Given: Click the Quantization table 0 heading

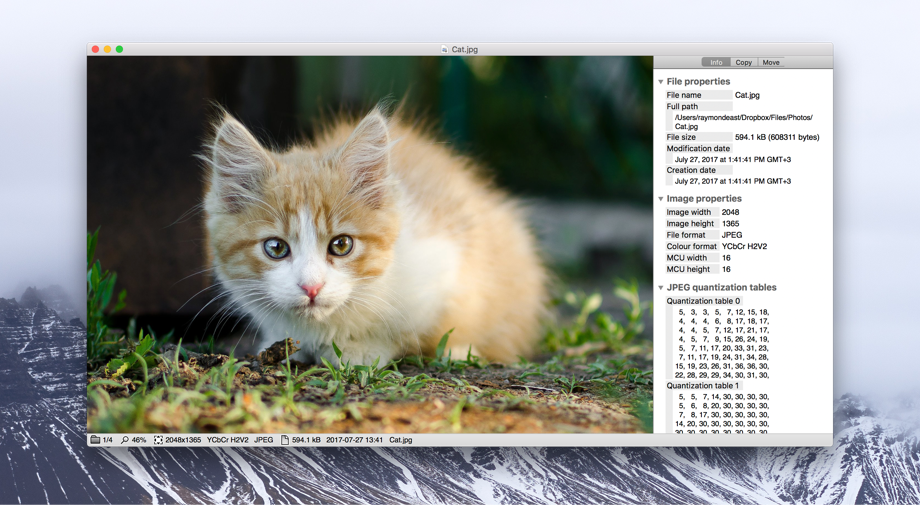Looking at the screenshot, I should (x=704, y=301).
